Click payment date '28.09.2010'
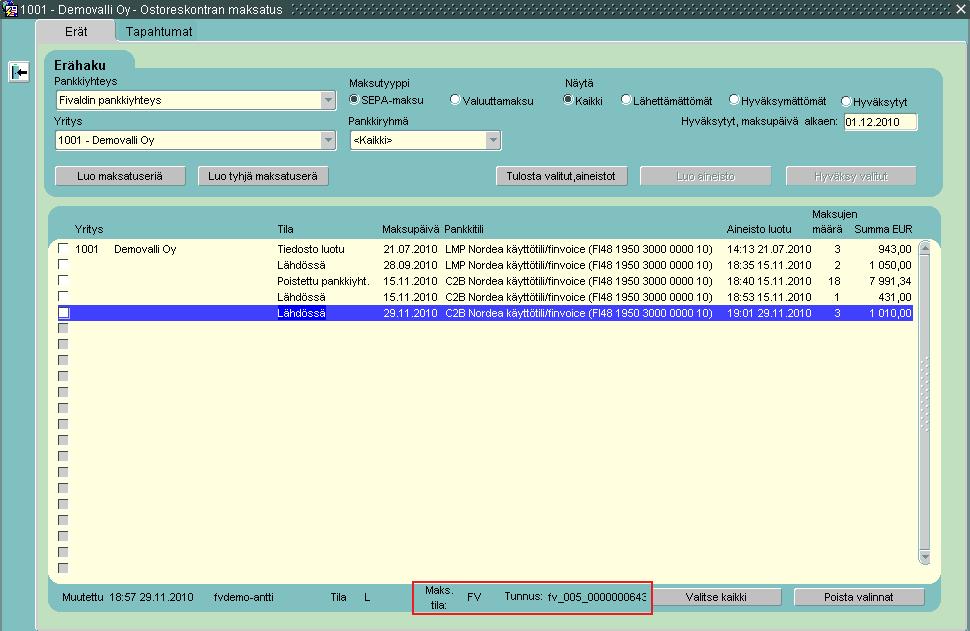 (x=410, y=265)
